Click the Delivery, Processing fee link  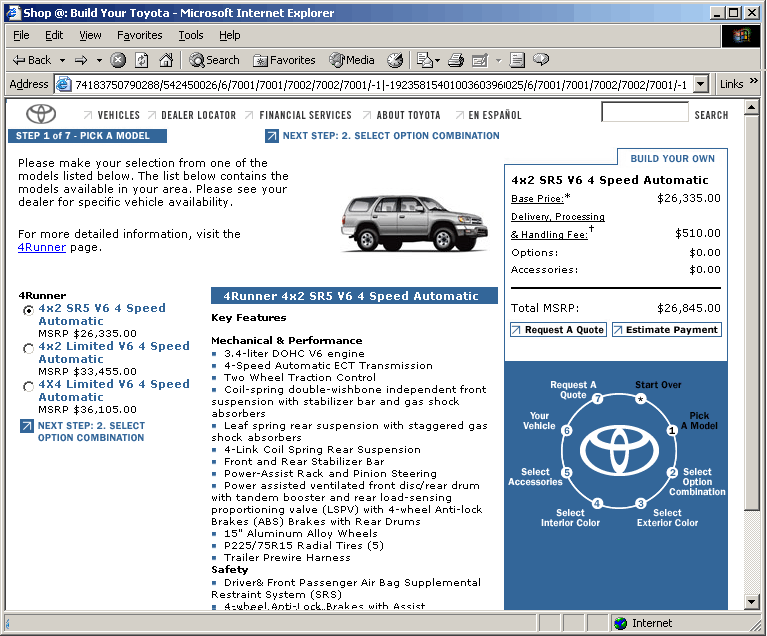(558, 226)
